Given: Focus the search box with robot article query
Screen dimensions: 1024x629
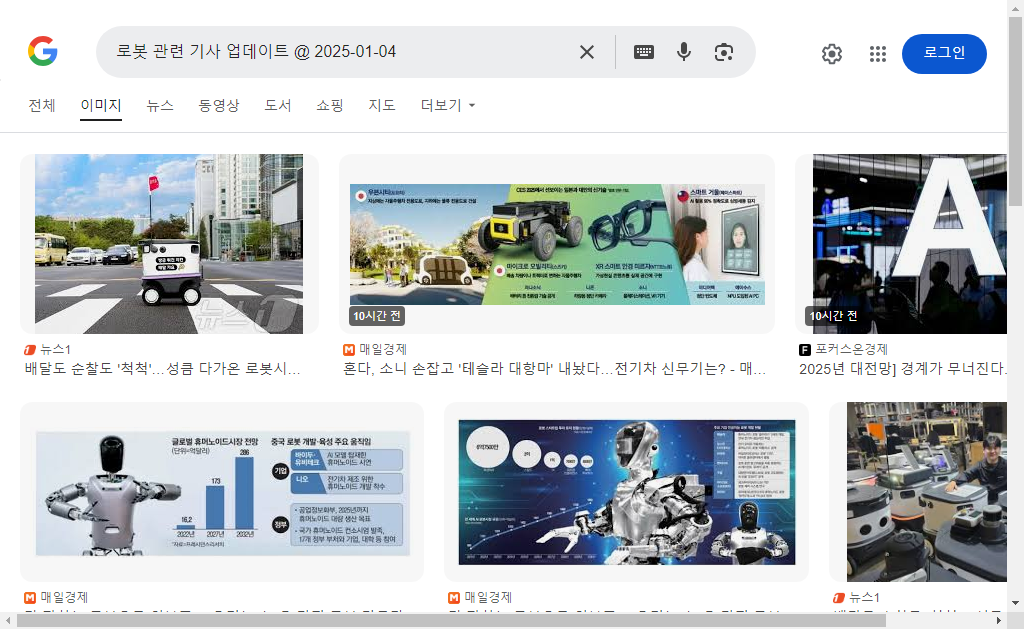Looking at the screenshot, I should [340, 52].
